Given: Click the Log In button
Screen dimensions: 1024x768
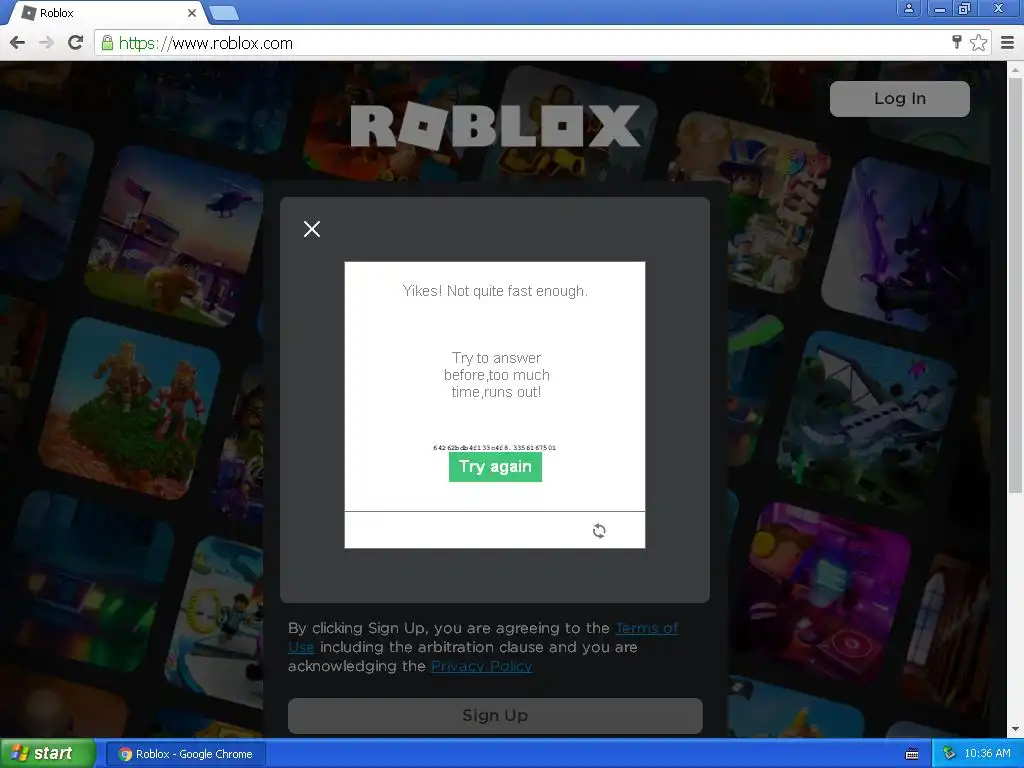Looking at the screenshot, I should click(x=899, y=99).
